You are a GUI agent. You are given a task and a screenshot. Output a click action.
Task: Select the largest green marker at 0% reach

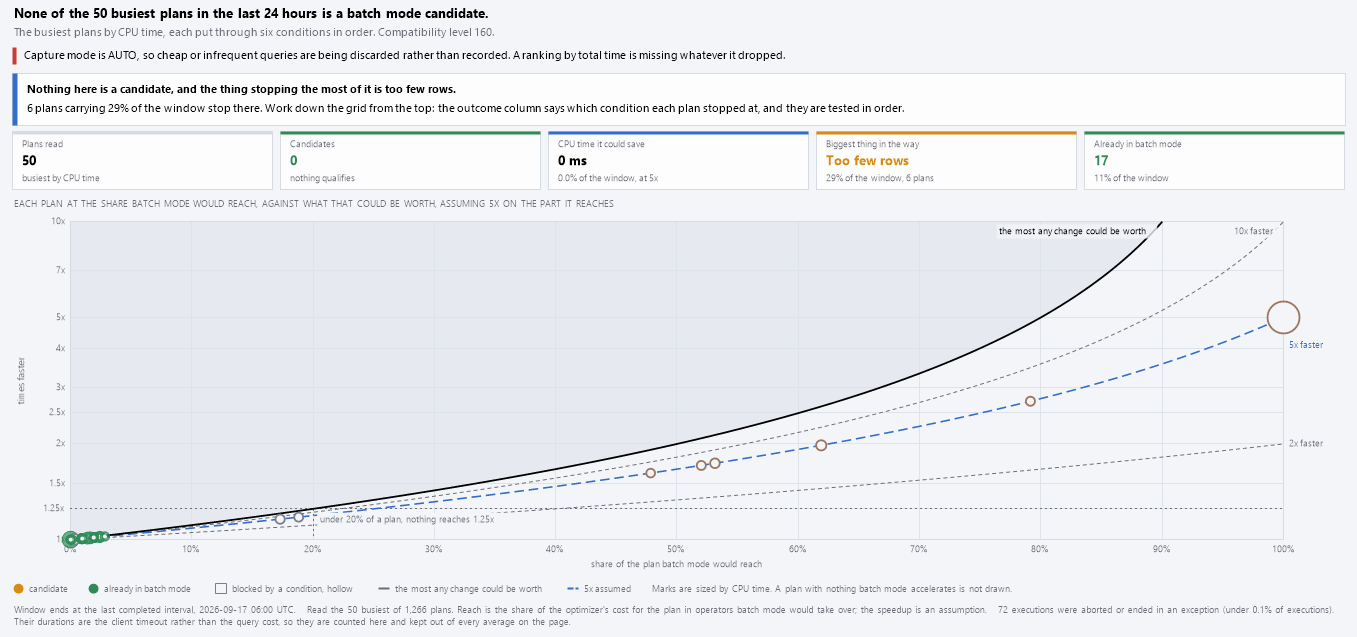coord(70,540)
